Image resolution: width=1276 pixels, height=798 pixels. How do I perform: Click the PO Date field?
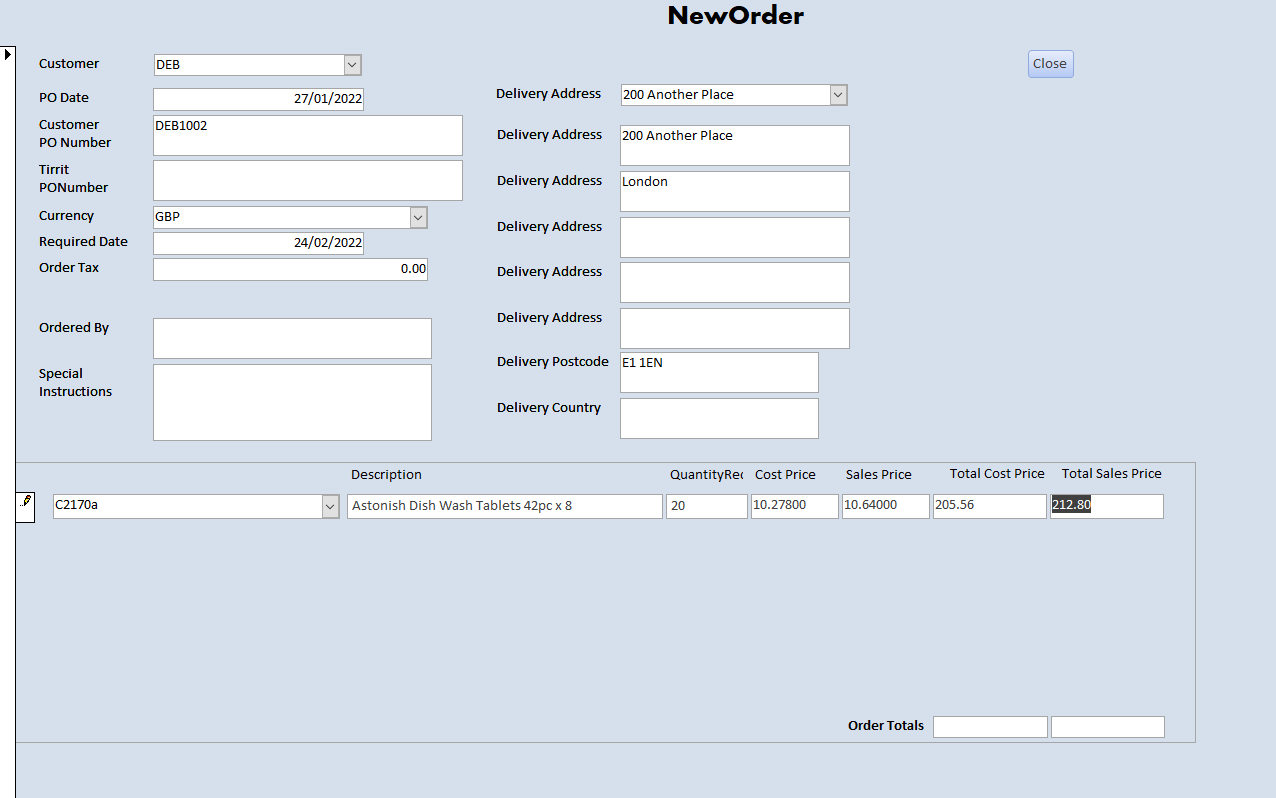(258, 99)
